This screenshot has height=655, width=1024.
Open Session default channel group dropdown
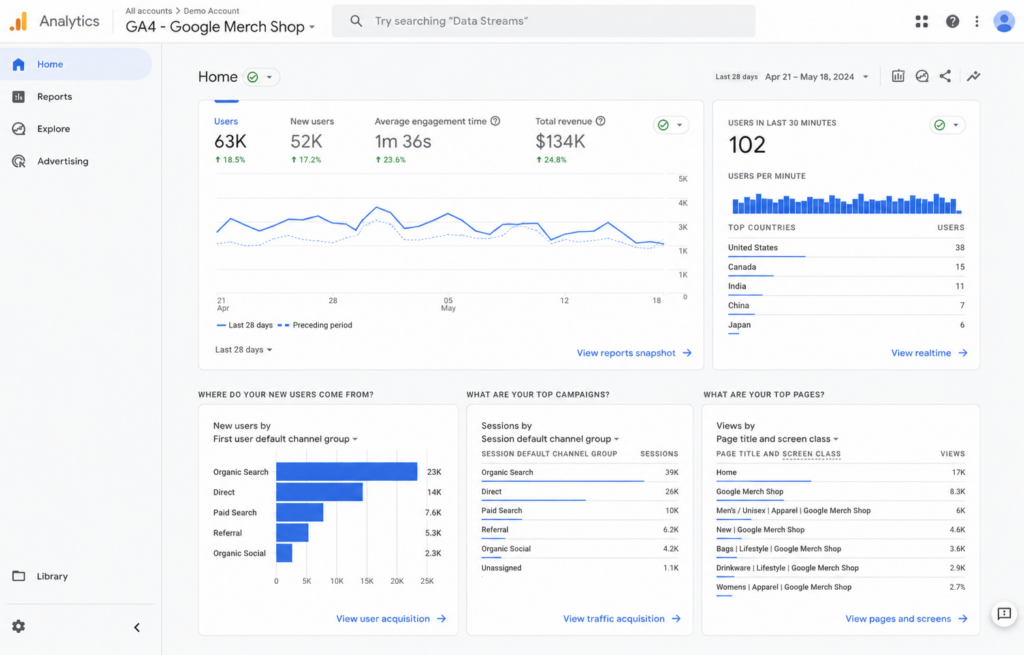click(x=550, y=439)
